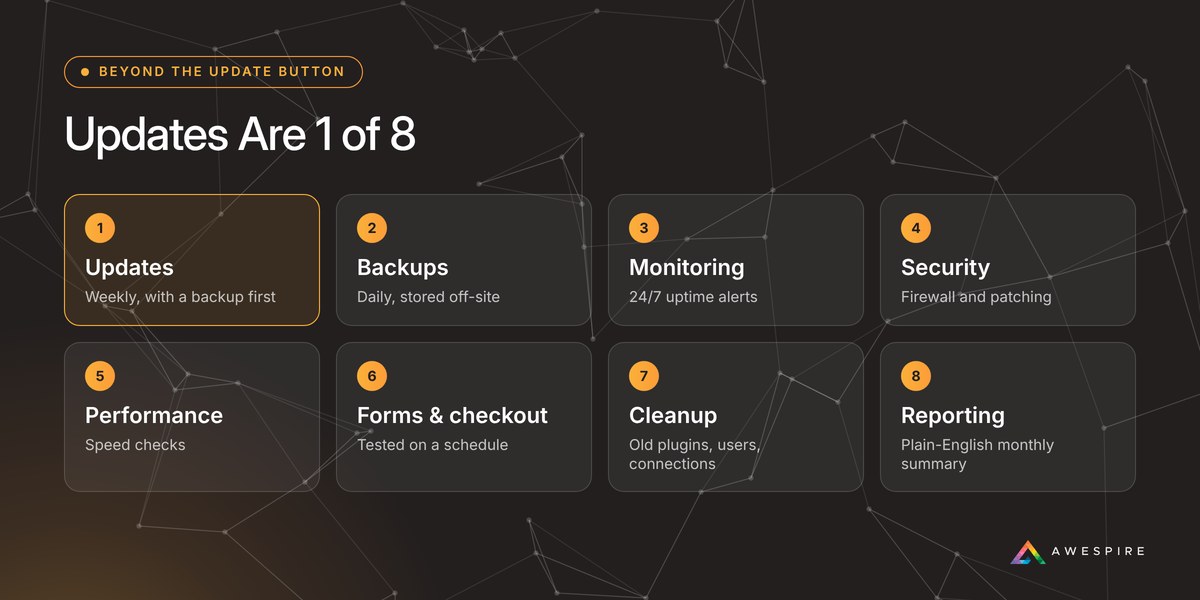Viewport: 1200px width, 600px height.
Task: Click the number 1 orange circle badge
Action: [100, 228]
